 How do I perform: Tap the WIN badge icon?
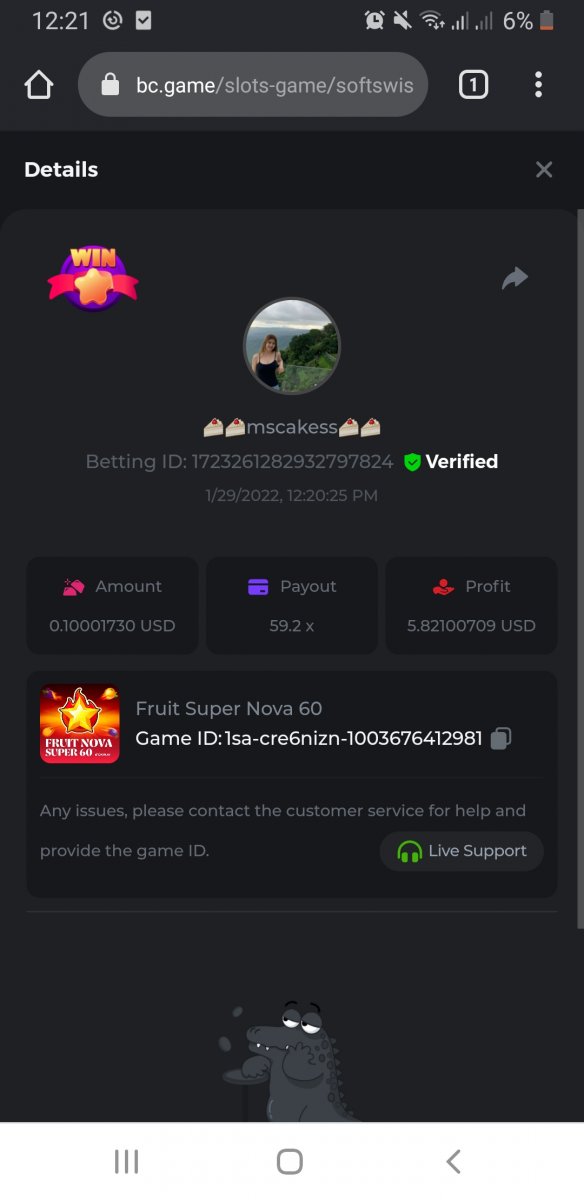tap(93, 279)
